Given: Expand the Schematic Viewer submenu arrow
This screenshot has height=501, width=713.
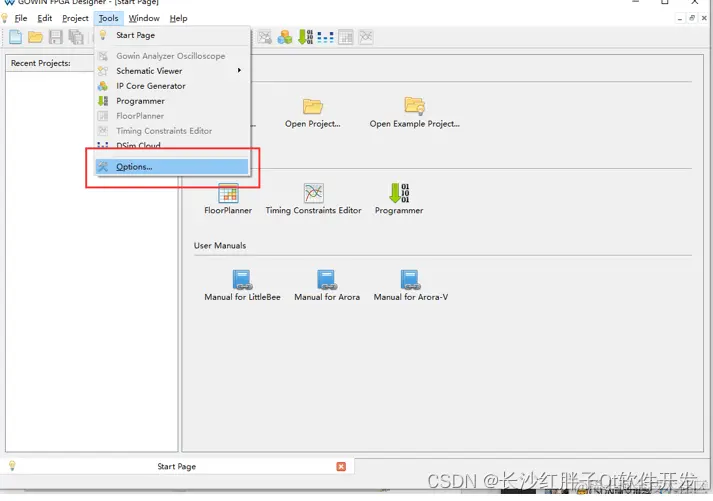Looking at the screenshot, I should 239,70.
